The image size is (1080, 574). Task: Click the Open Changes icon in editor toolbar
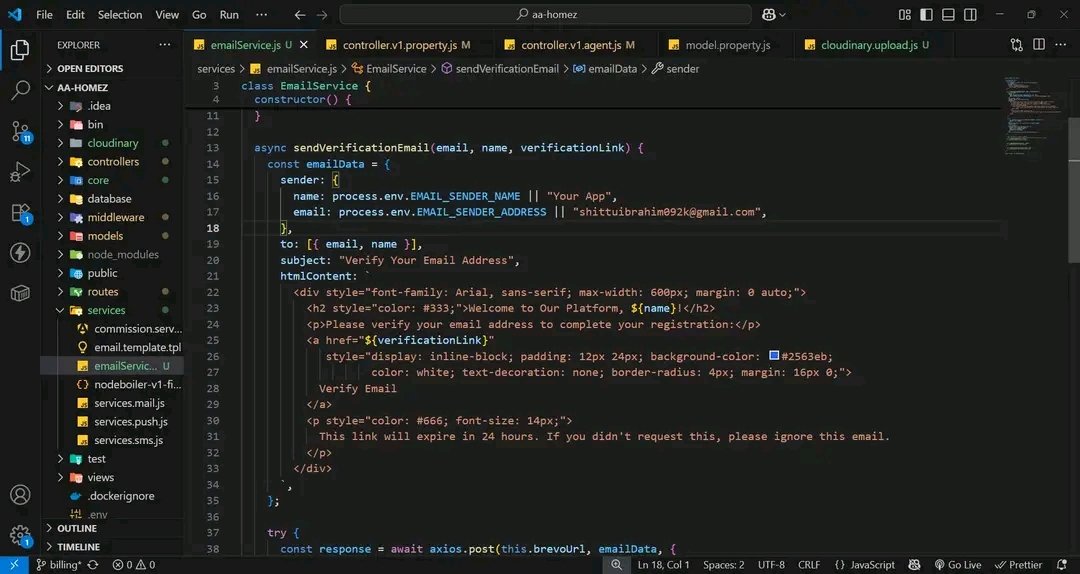coord(1017,45)
